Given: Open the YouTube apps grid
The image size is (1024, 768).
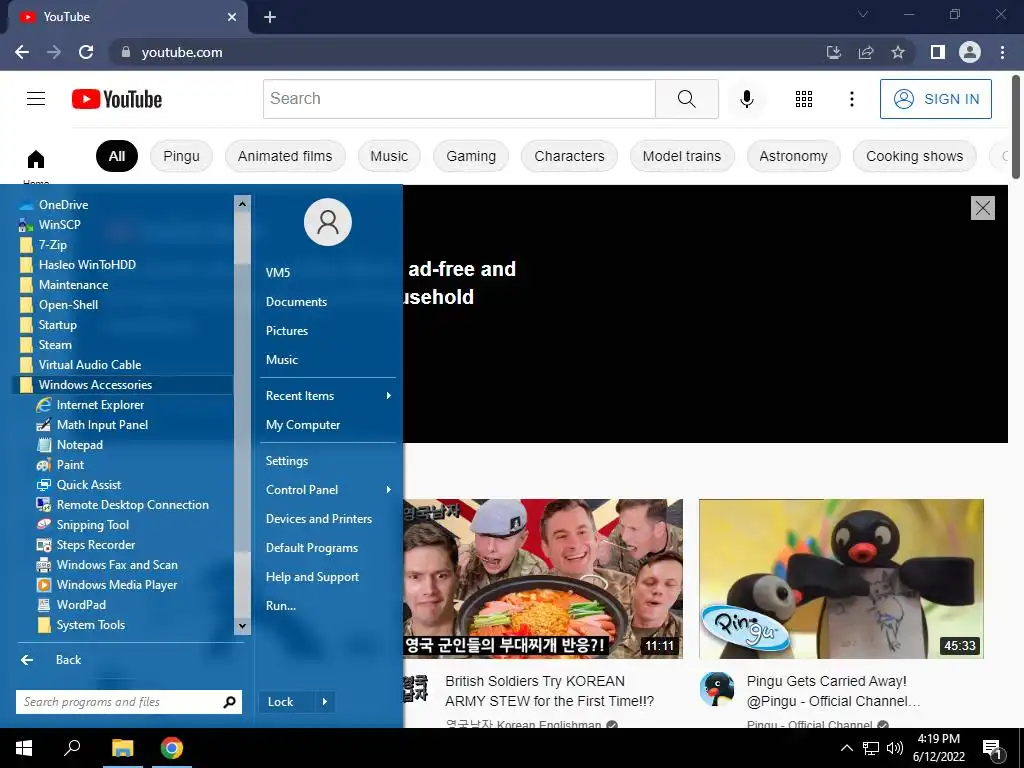Looking at the screenshot, I should (x=803, y=99).
